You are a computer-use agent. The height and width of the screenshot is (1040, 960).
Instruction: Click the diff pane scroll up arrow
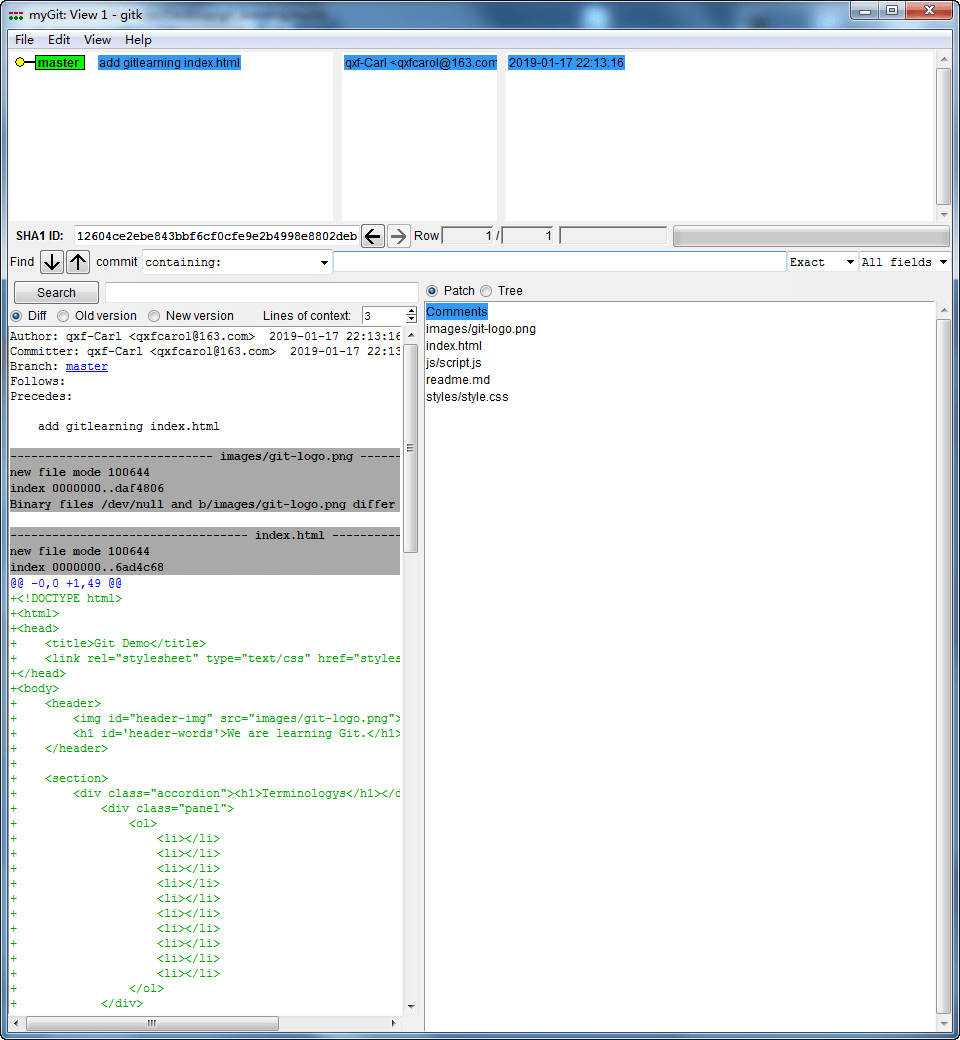tap(411, 336)
